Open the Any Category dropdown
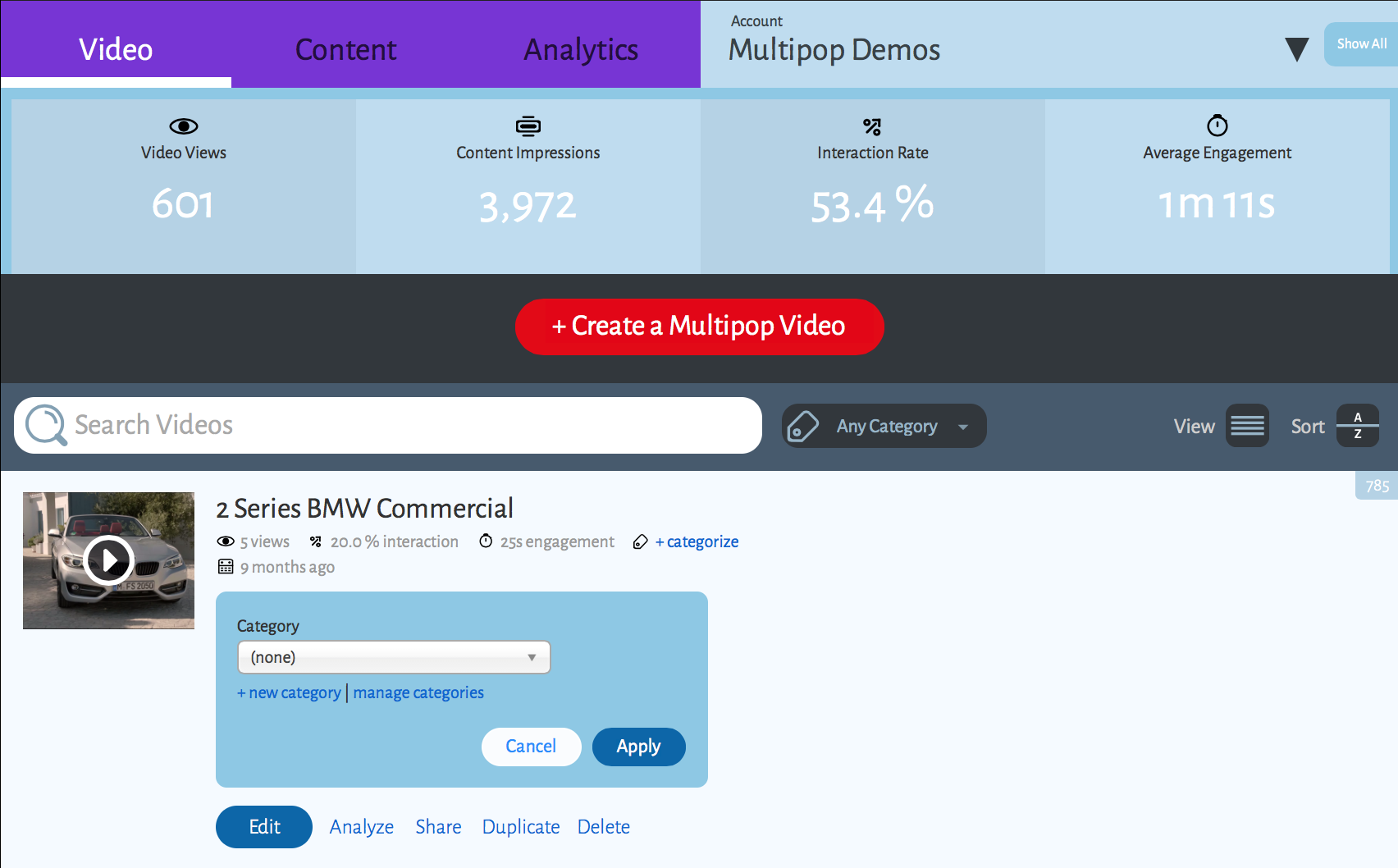The height and width of the screenshot is (868, 1398). 884,426
